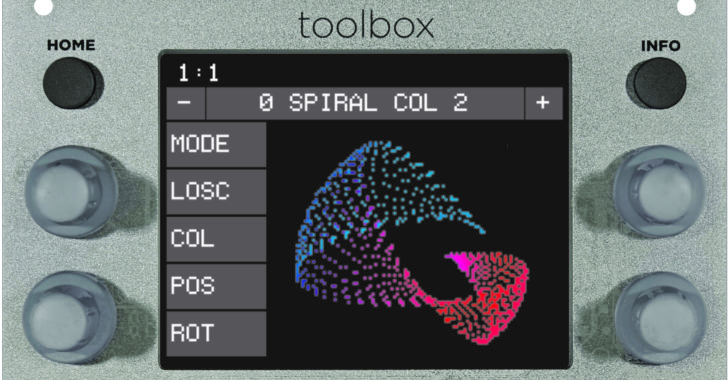
Task: Select the MODE menu entry
Action: pos(216,144)
